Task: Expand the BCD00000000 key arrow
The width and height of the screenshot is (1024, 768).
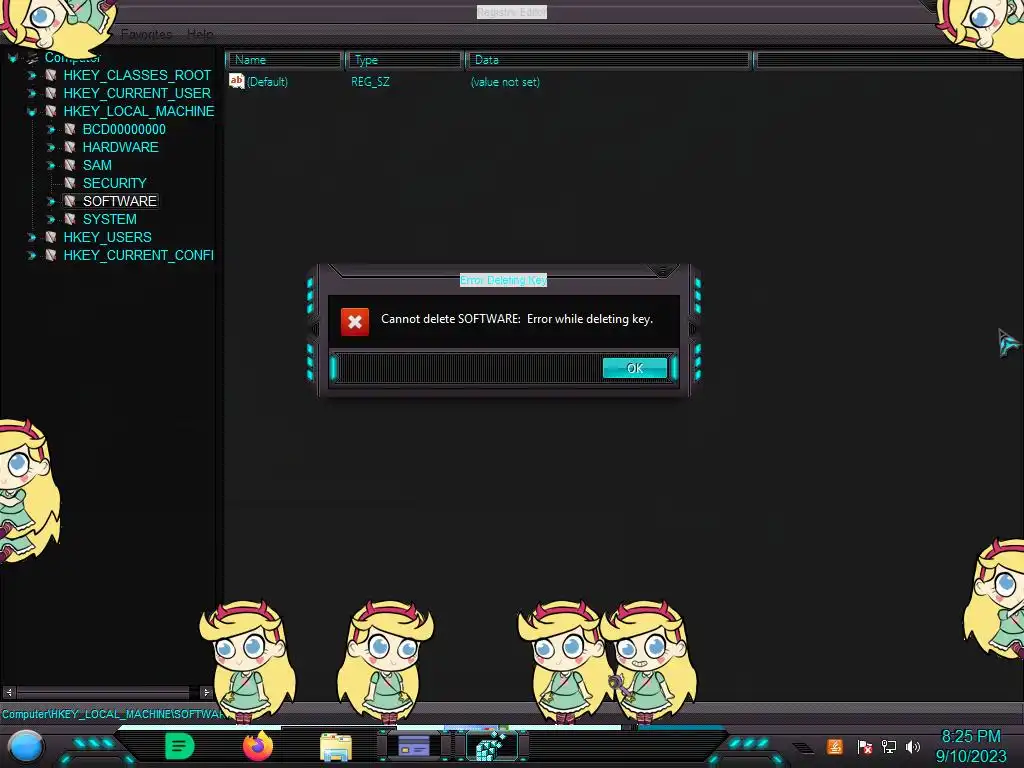Action: [x=51, y=129]
